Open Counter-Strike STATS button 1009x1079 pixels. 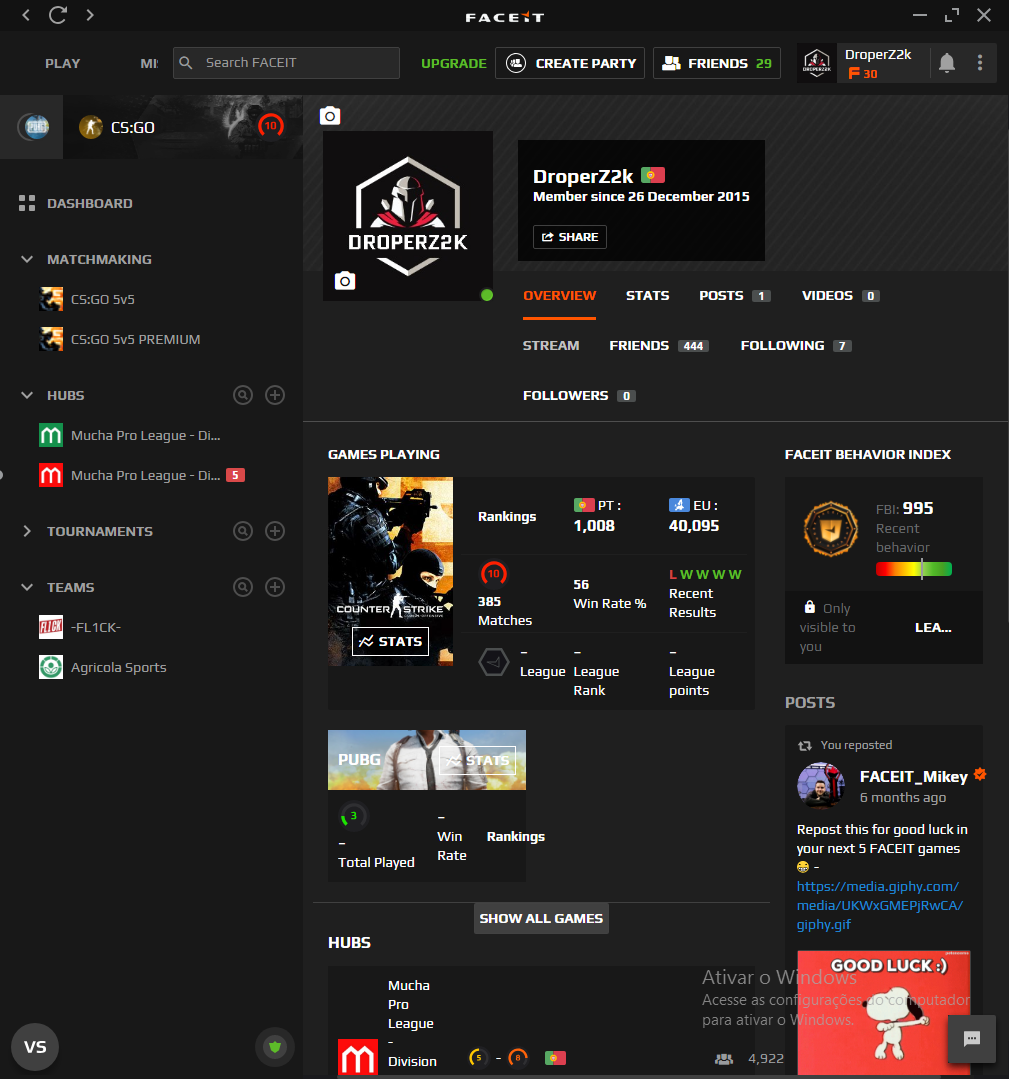click(390, 641)
